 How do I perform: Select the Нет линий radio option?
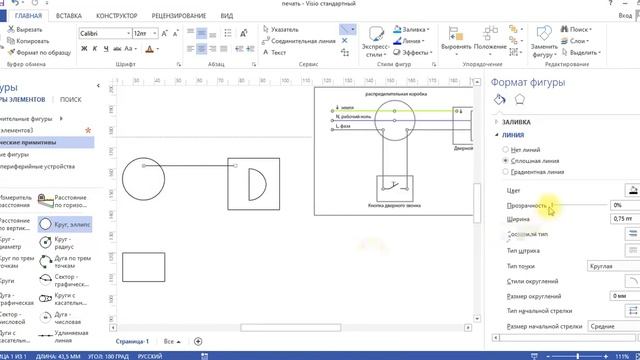click(x=505, y=150)
